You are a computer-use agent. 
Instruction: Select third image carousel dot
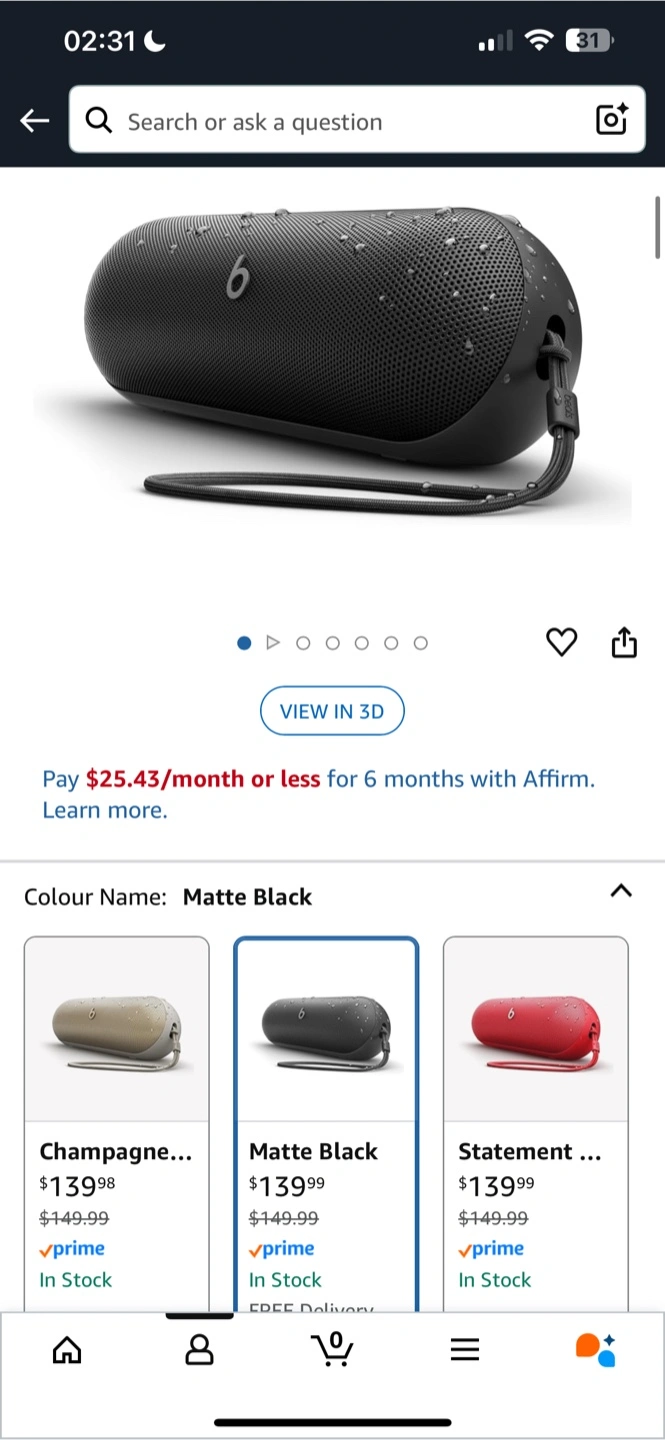pyautogui.click(x=303, y=643)
